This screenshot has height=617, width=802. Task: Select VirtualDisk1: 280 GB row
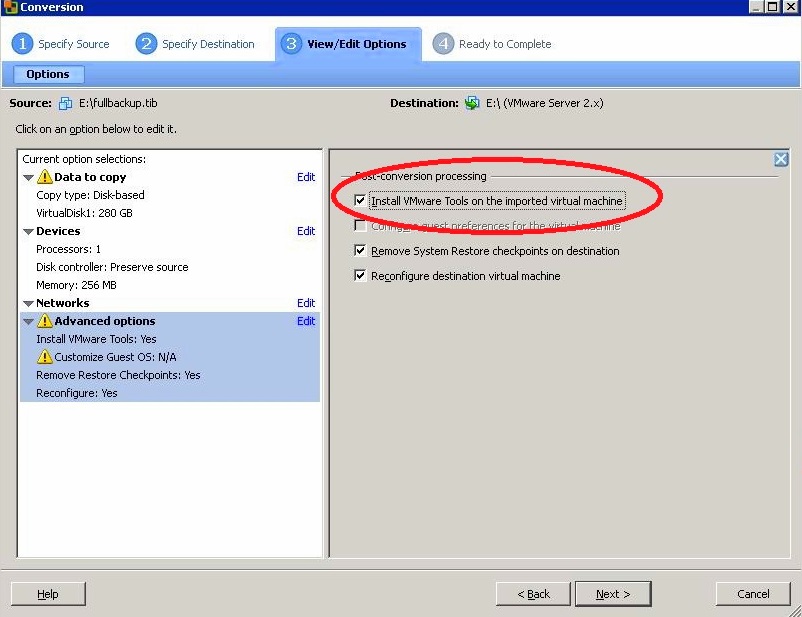(84, 213)
